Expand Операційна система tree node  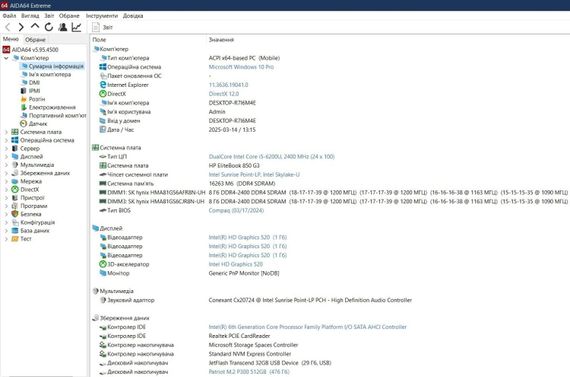click(x=6, y=140)
